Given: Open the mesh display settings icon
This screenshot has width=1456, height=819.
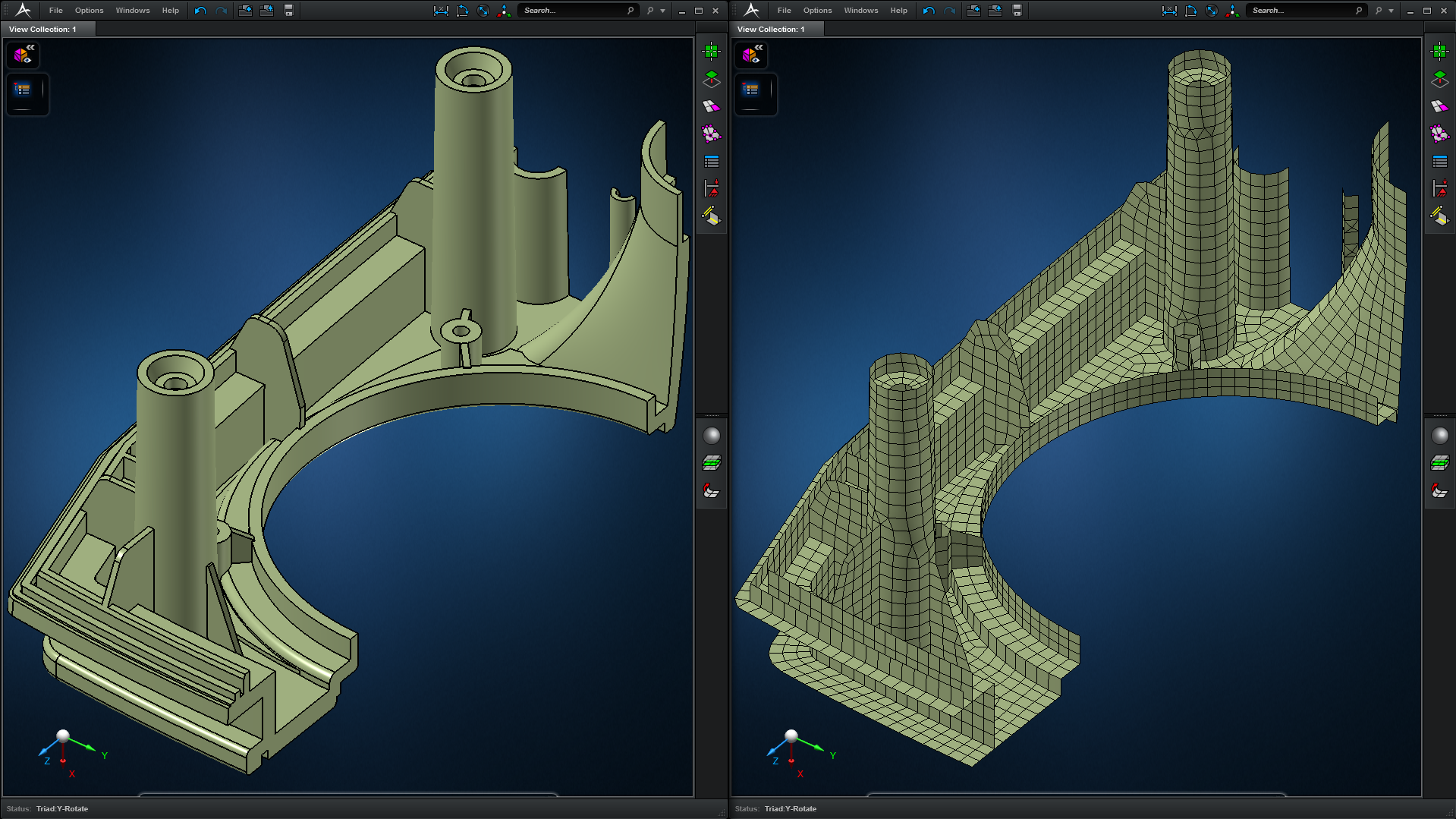Looking at the screenshot, I should [711, 106].
